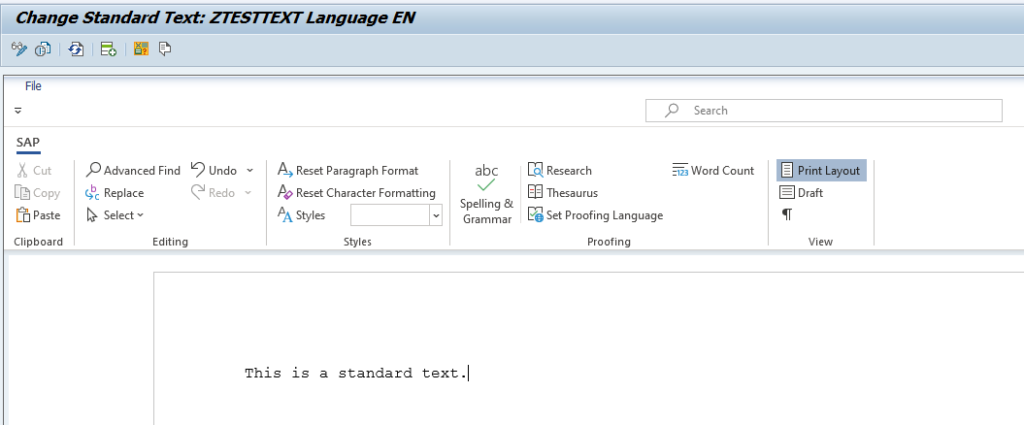Click the orange grid help icon

[141, 48]
